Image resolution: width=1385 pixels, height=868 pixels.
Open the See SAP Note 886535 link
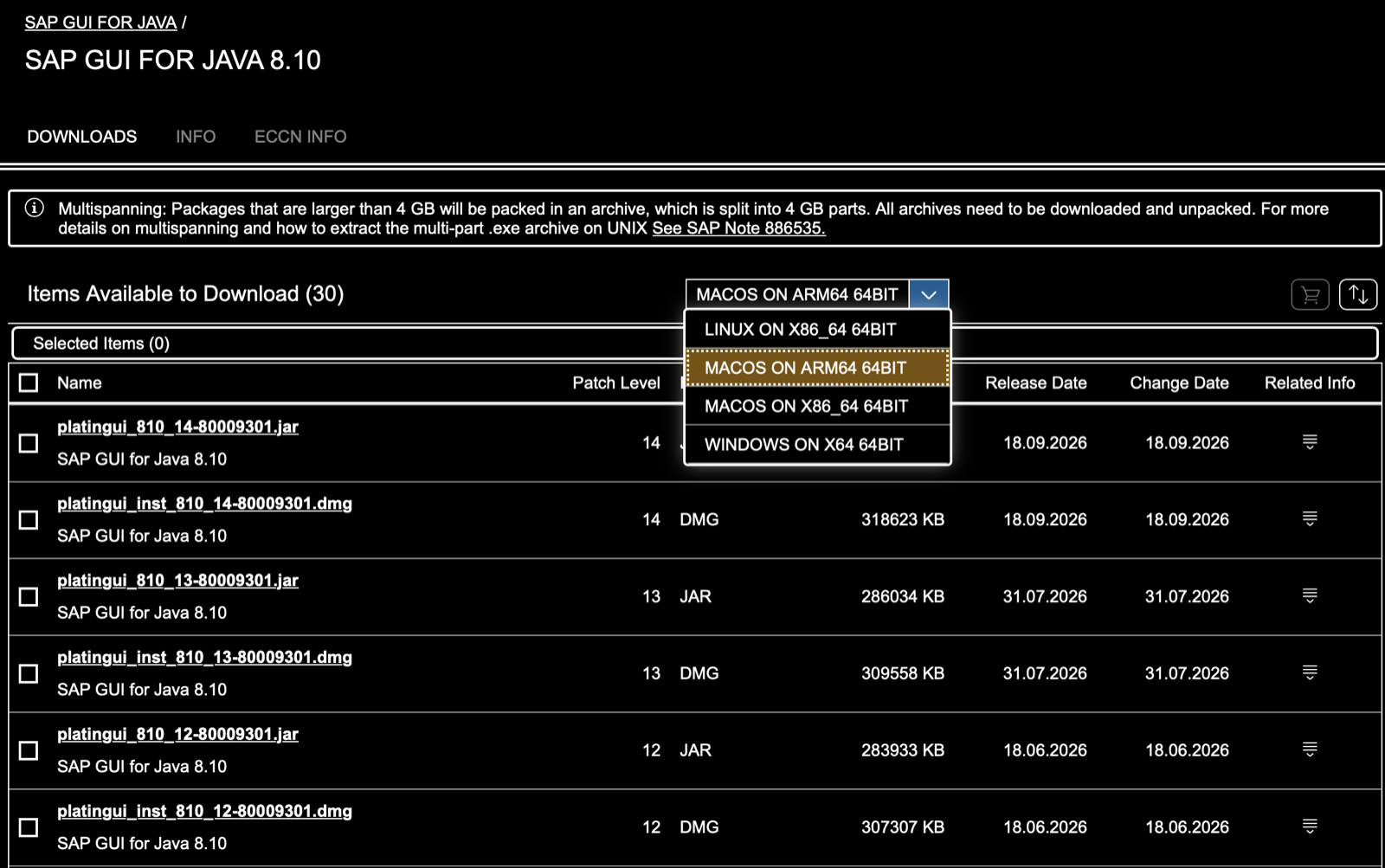738,228
